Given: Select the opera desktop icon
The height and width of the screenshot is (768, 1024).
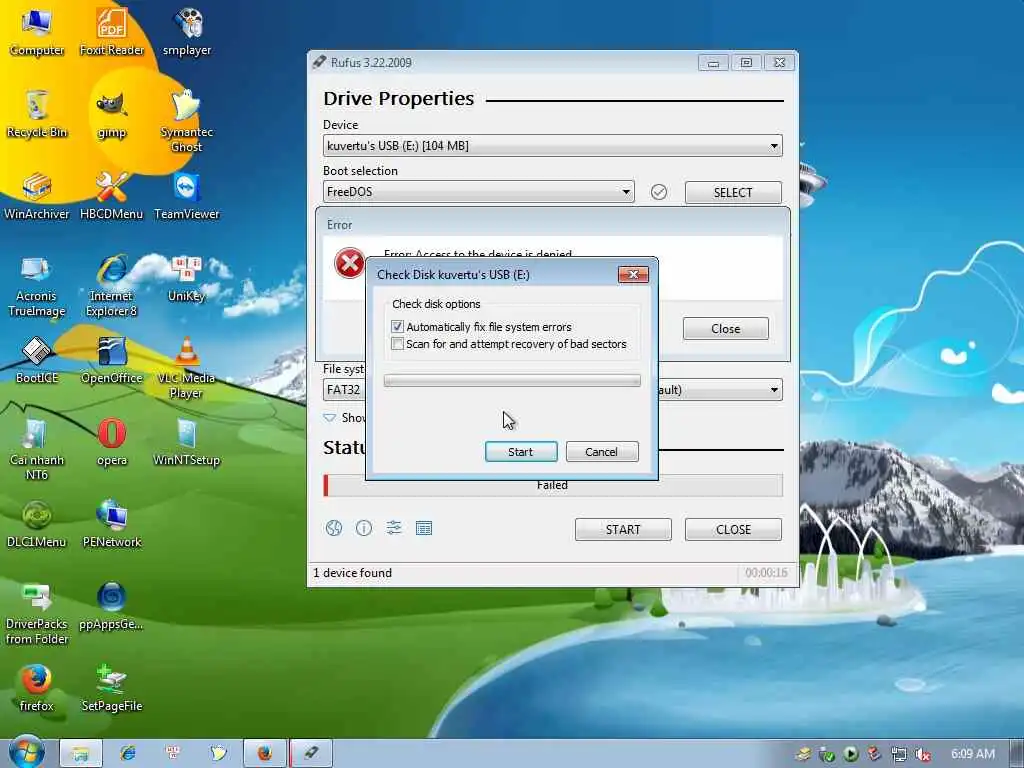Looking at the screenshot, I should [x=112, y=442].
